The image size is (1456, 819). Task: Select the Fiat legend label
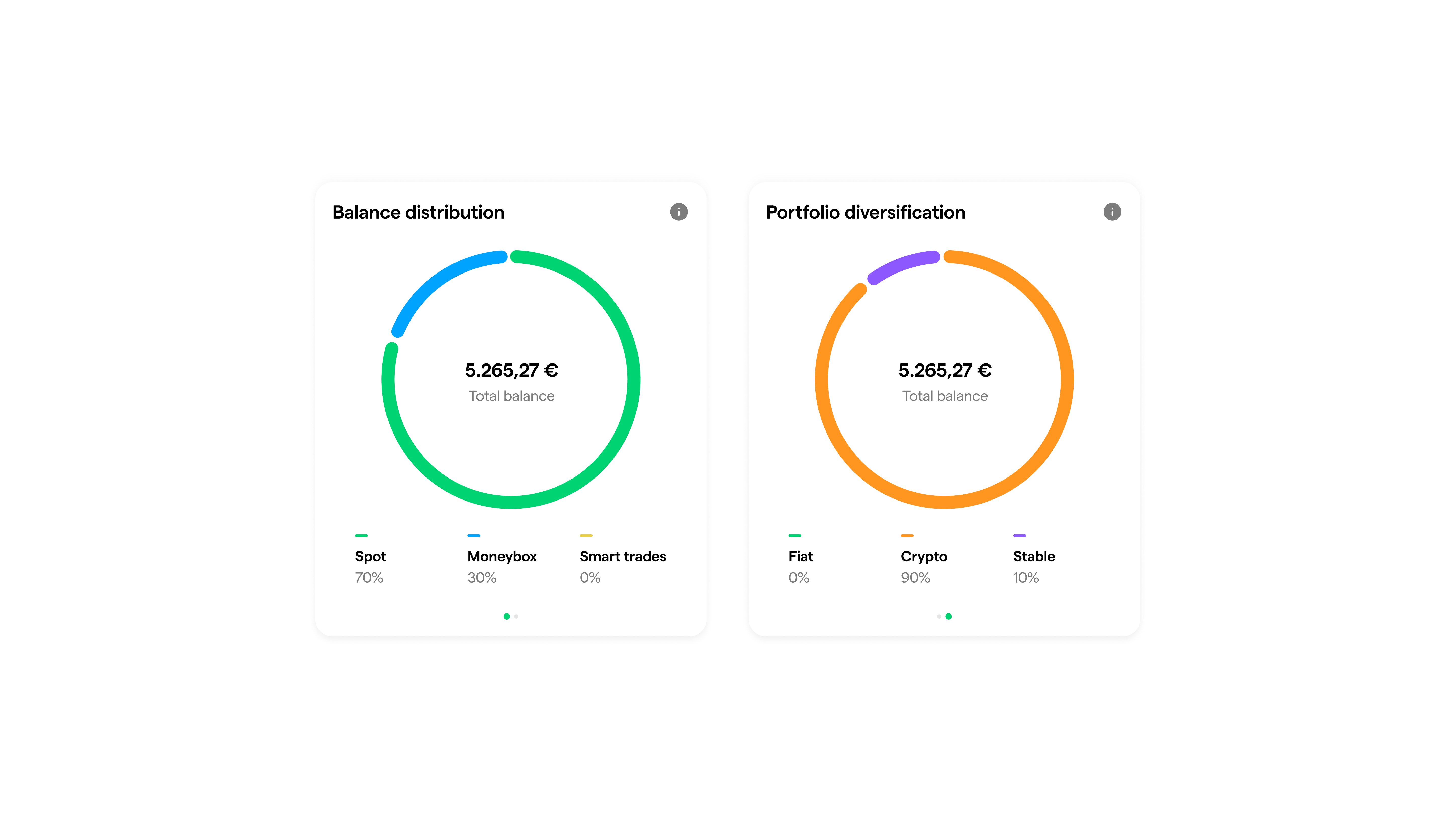(x=800, y=557)
